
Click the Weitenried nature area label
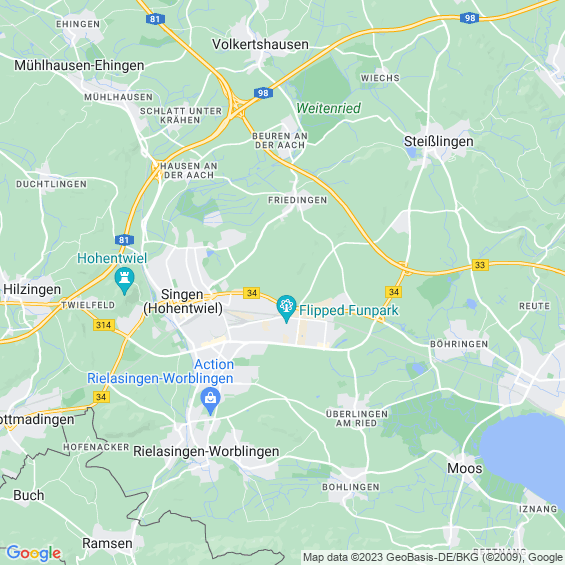[x=328, y=108]
